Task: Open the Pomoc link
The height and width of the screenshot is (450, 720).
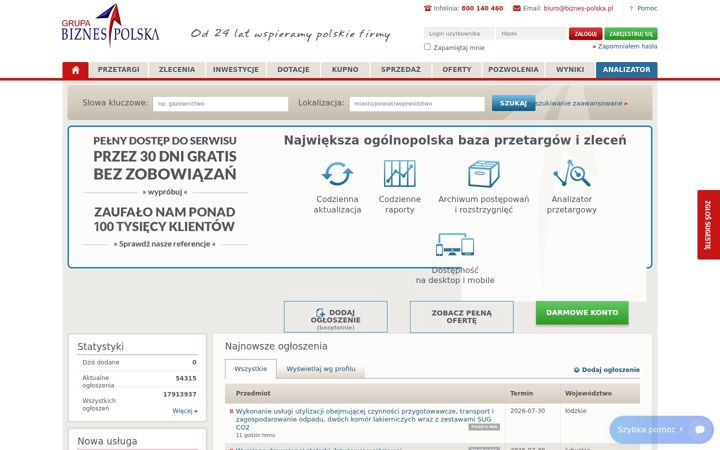Action: (647, 8)
